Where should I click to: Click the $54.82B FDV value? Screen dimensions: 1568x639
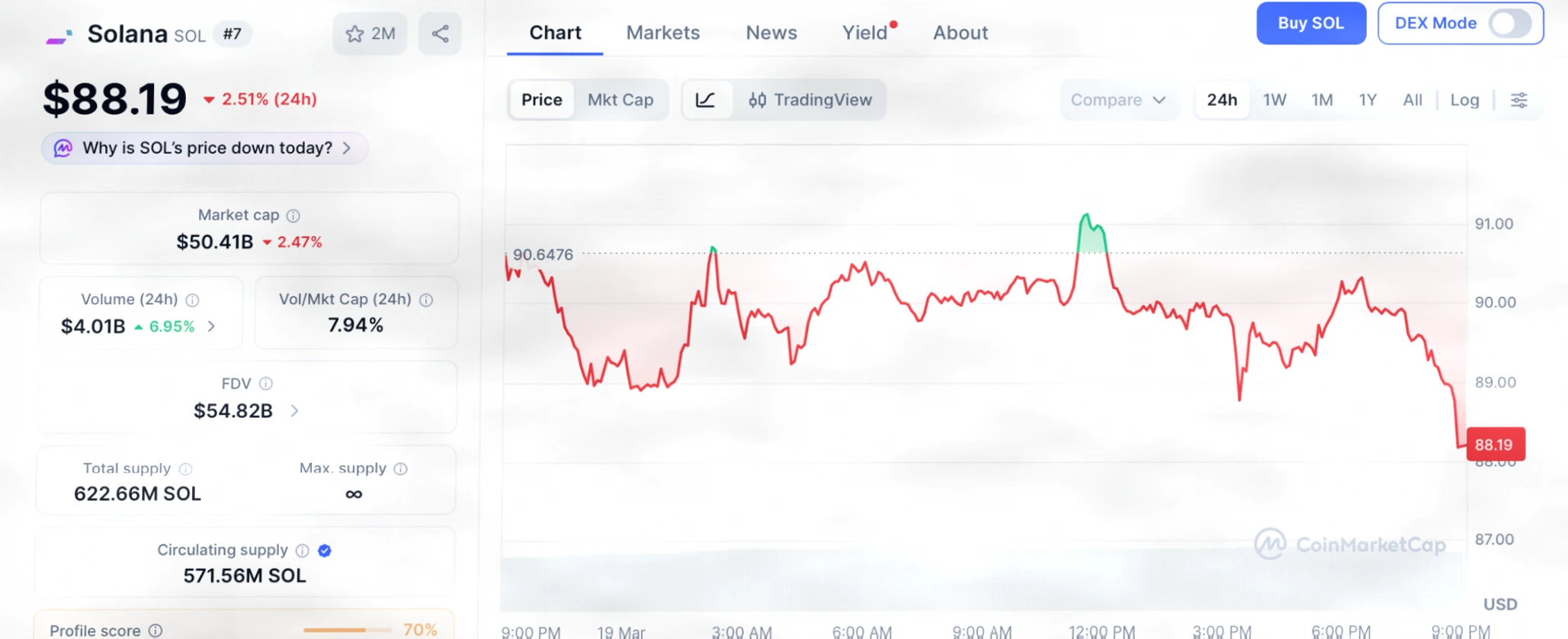click(233, 411)
